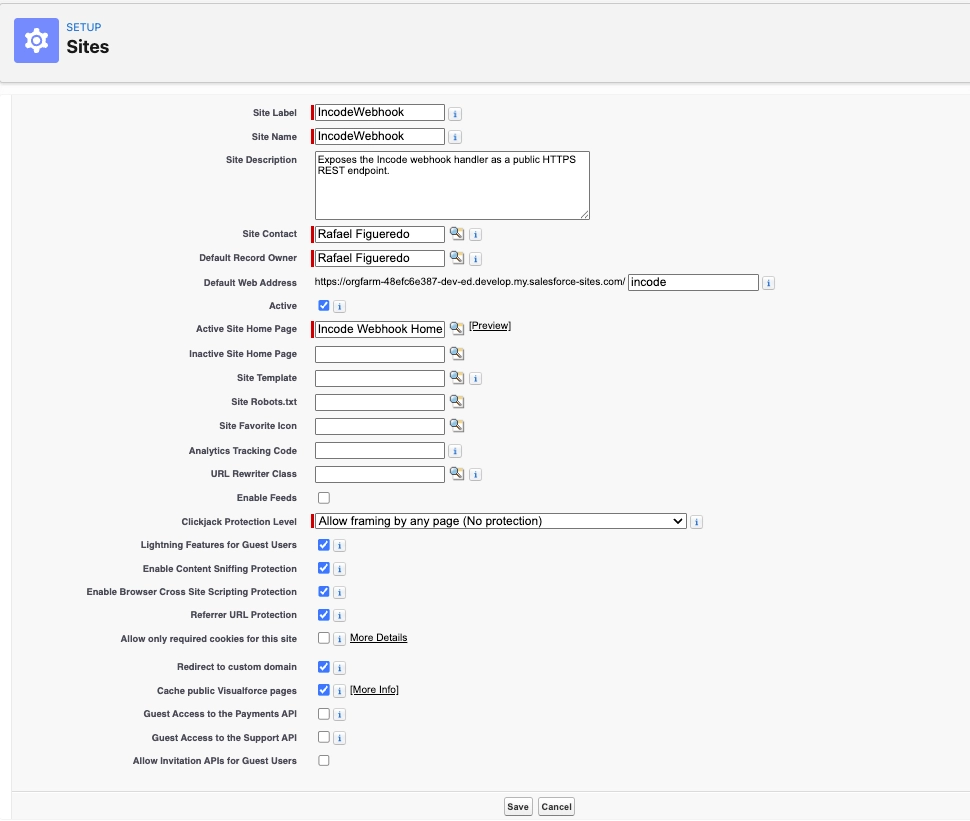Click the Site Name input field
The width and height of the screenshot is (970, 821).
tap(380, 136)
